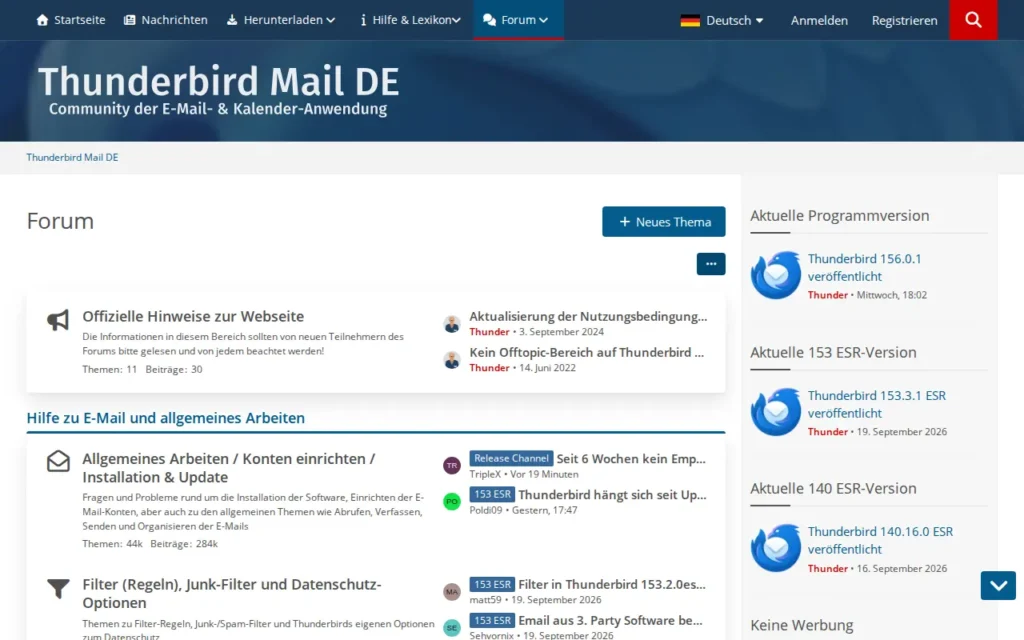Click the Keine Werbung heading
This screenshot has width=1024, height=640.
[801, 626]
